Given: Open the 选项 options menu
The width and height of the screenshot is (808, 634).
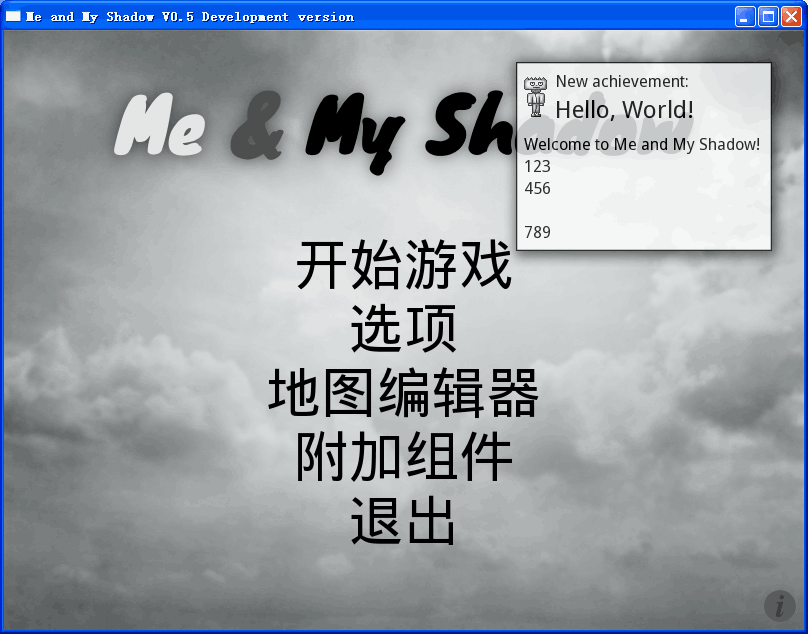Looking at the screenshot, I should [403, 328].
